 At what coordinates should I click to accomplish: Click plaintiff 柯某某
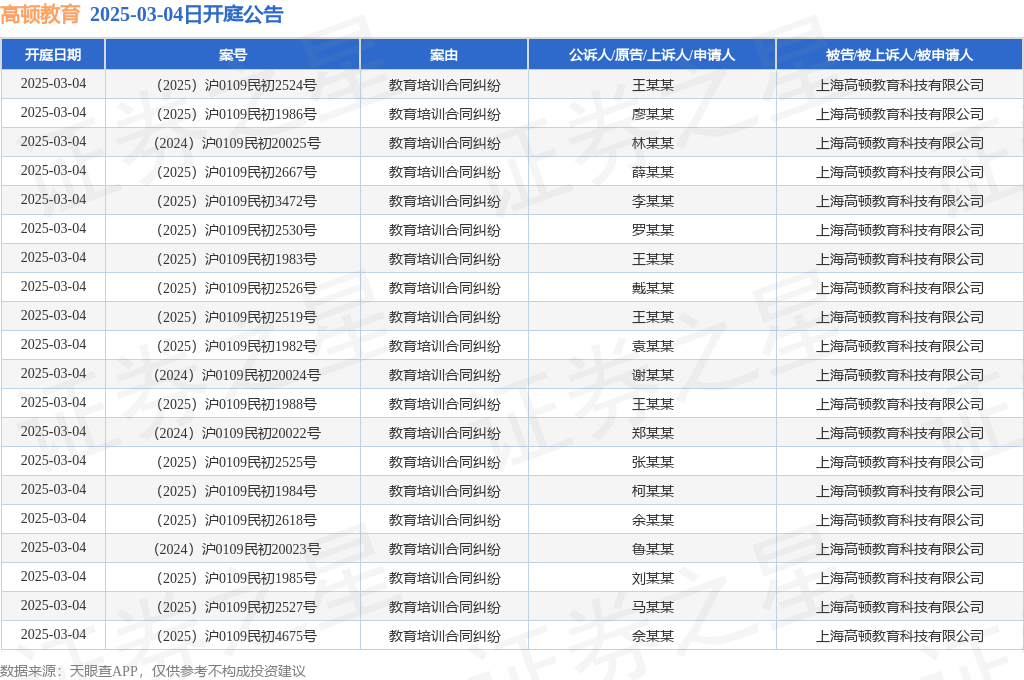click(x=652, y=491)
